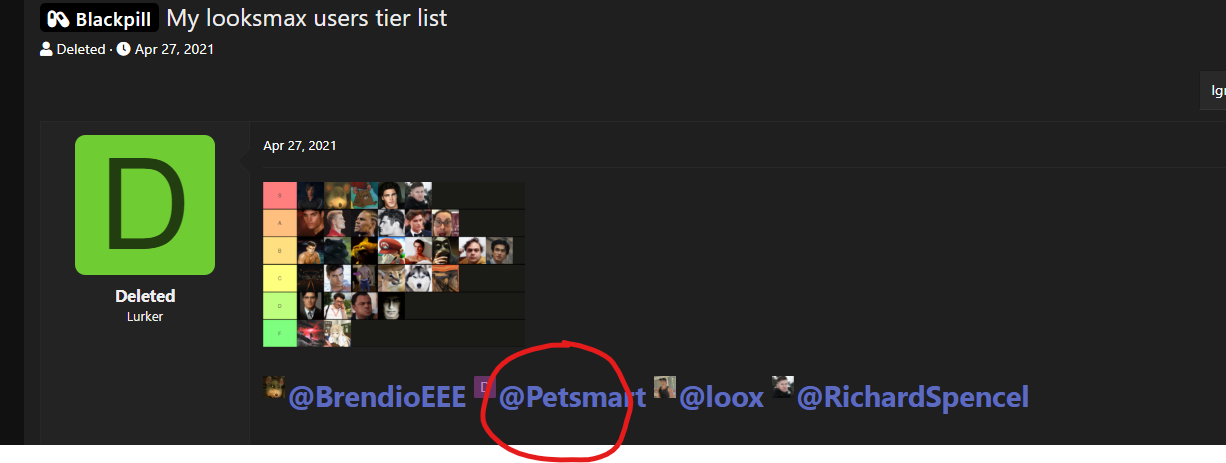Click the Deleted username under the avatar
This screenshot has height=463, width=1226.
click(x=145, y=296)
